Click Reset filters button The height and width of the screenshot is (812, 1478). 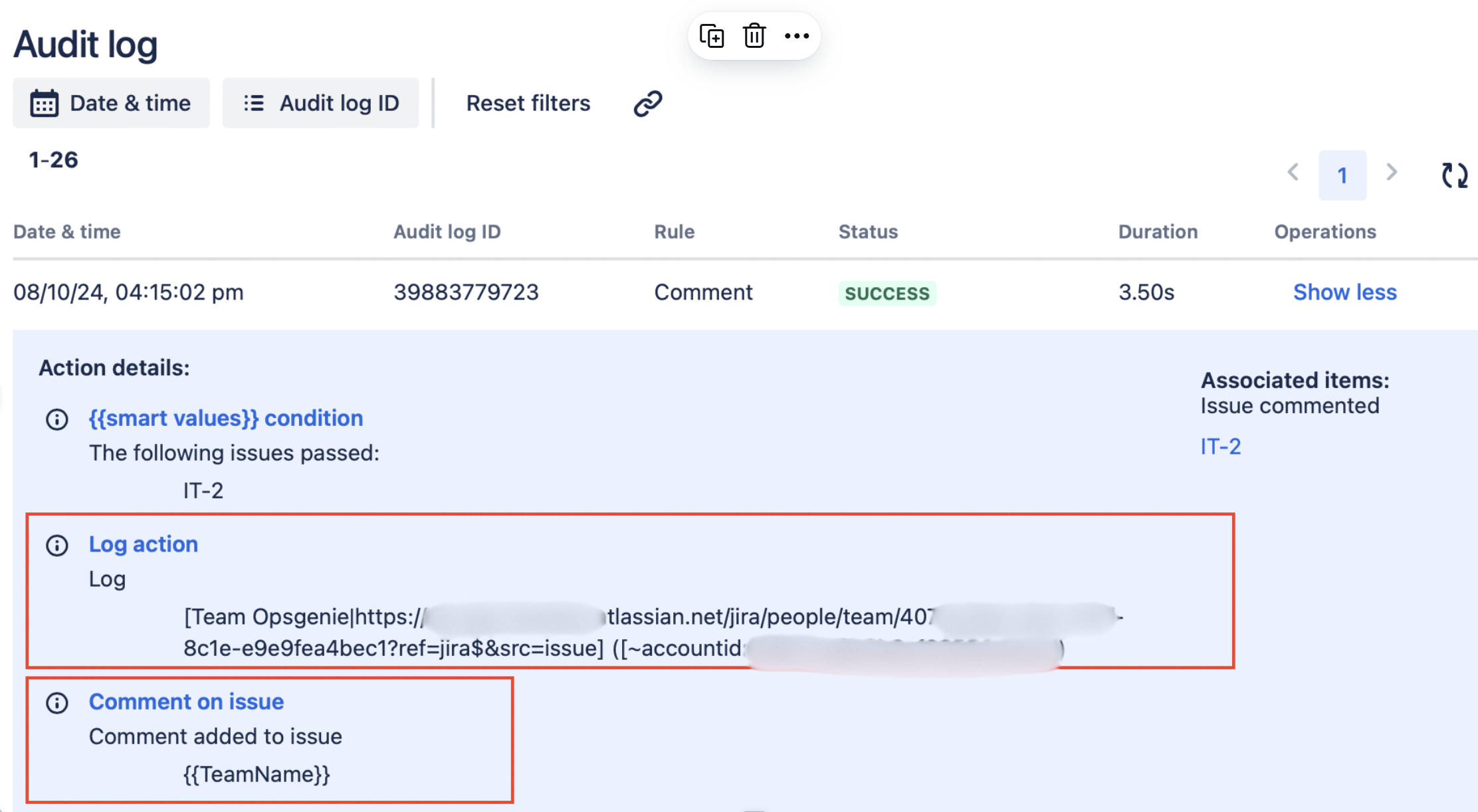pyautogui.click(x=528, y=103)
